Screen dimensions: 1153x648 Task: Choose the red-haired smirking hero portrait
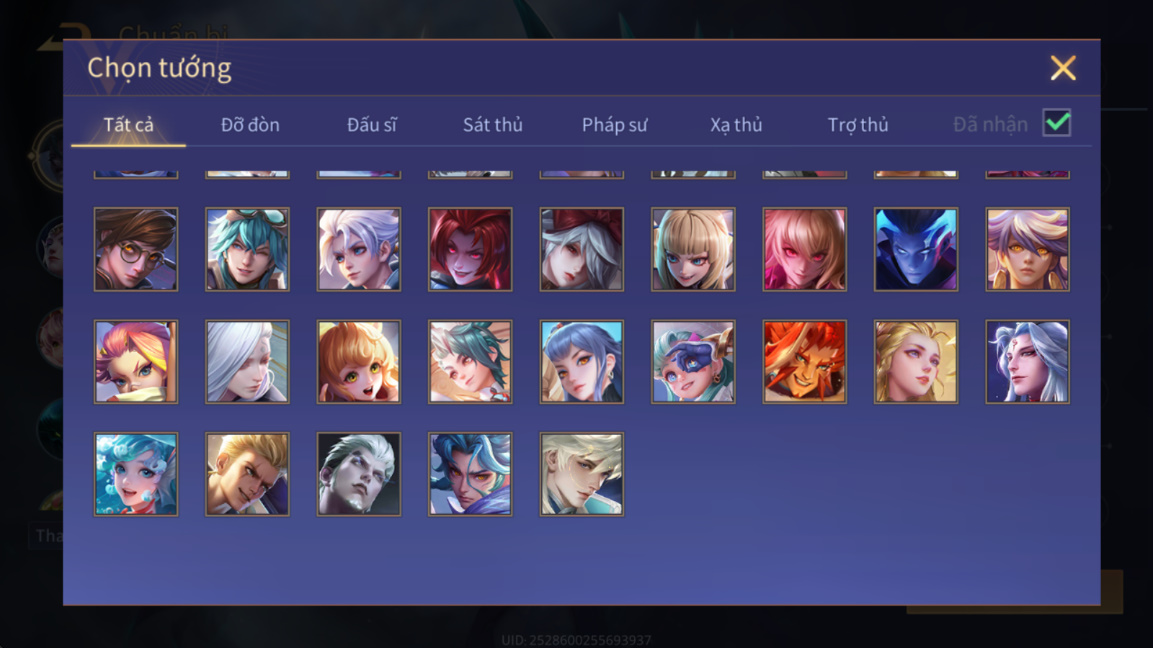[470, 249]
